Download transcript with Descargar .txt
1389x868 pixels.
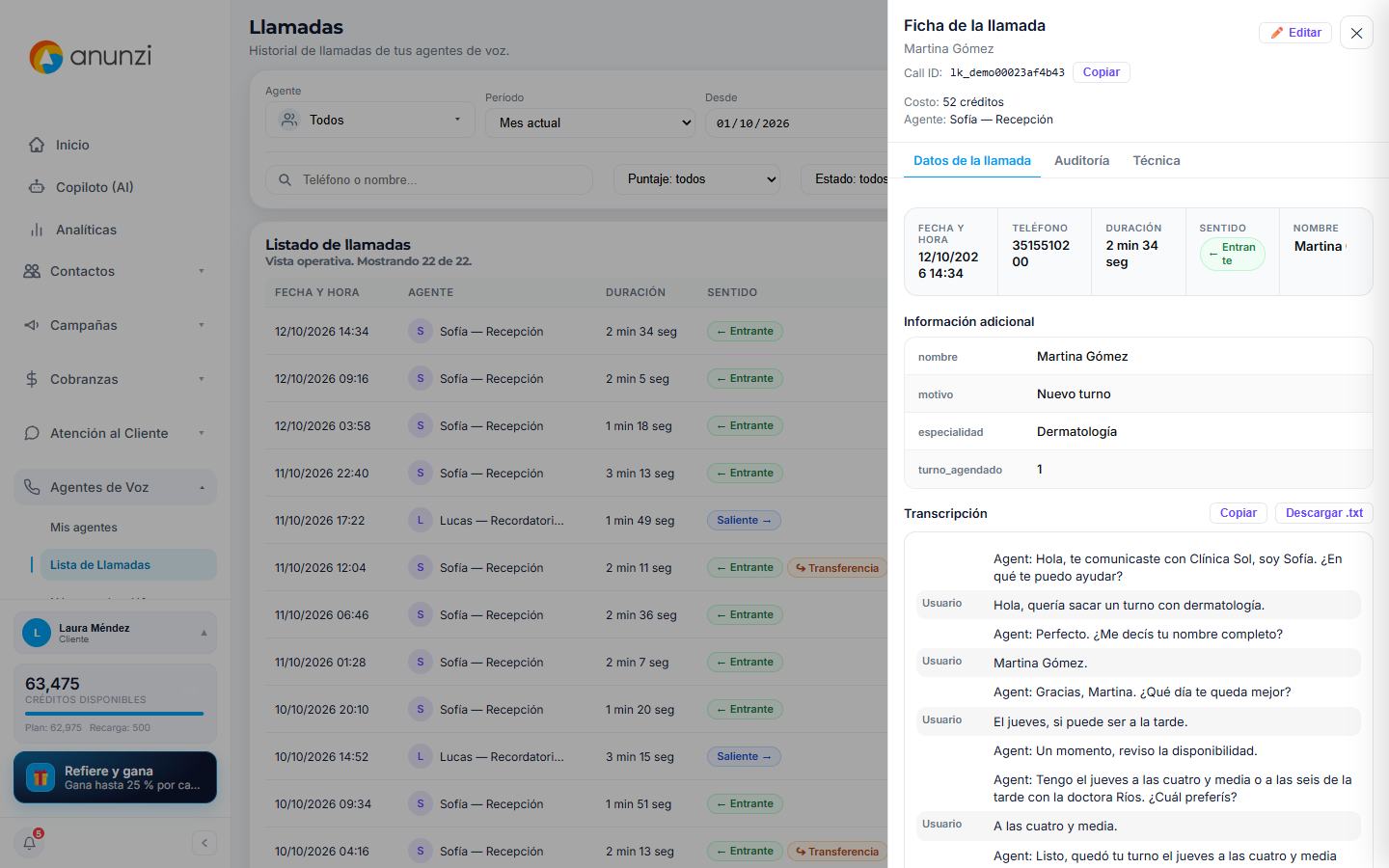[x=1323, y=513]
